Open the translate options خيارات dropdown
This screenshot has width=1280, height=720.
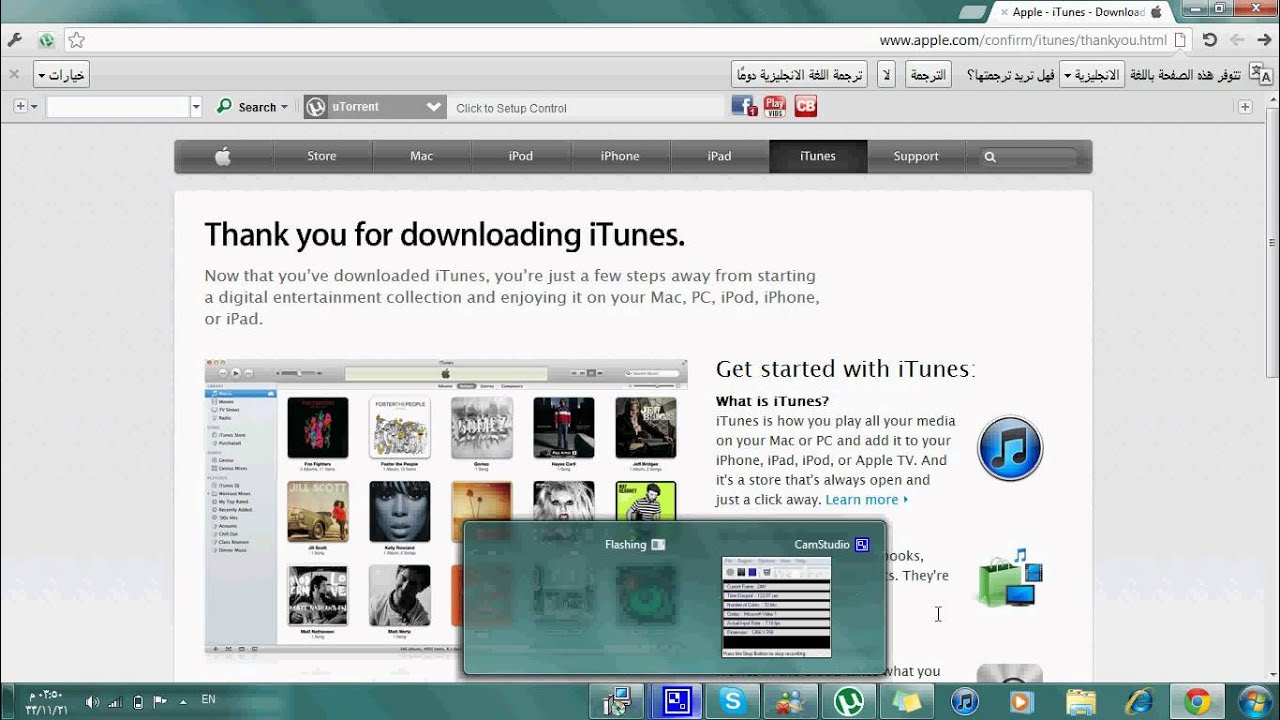[x=61, y=75]
